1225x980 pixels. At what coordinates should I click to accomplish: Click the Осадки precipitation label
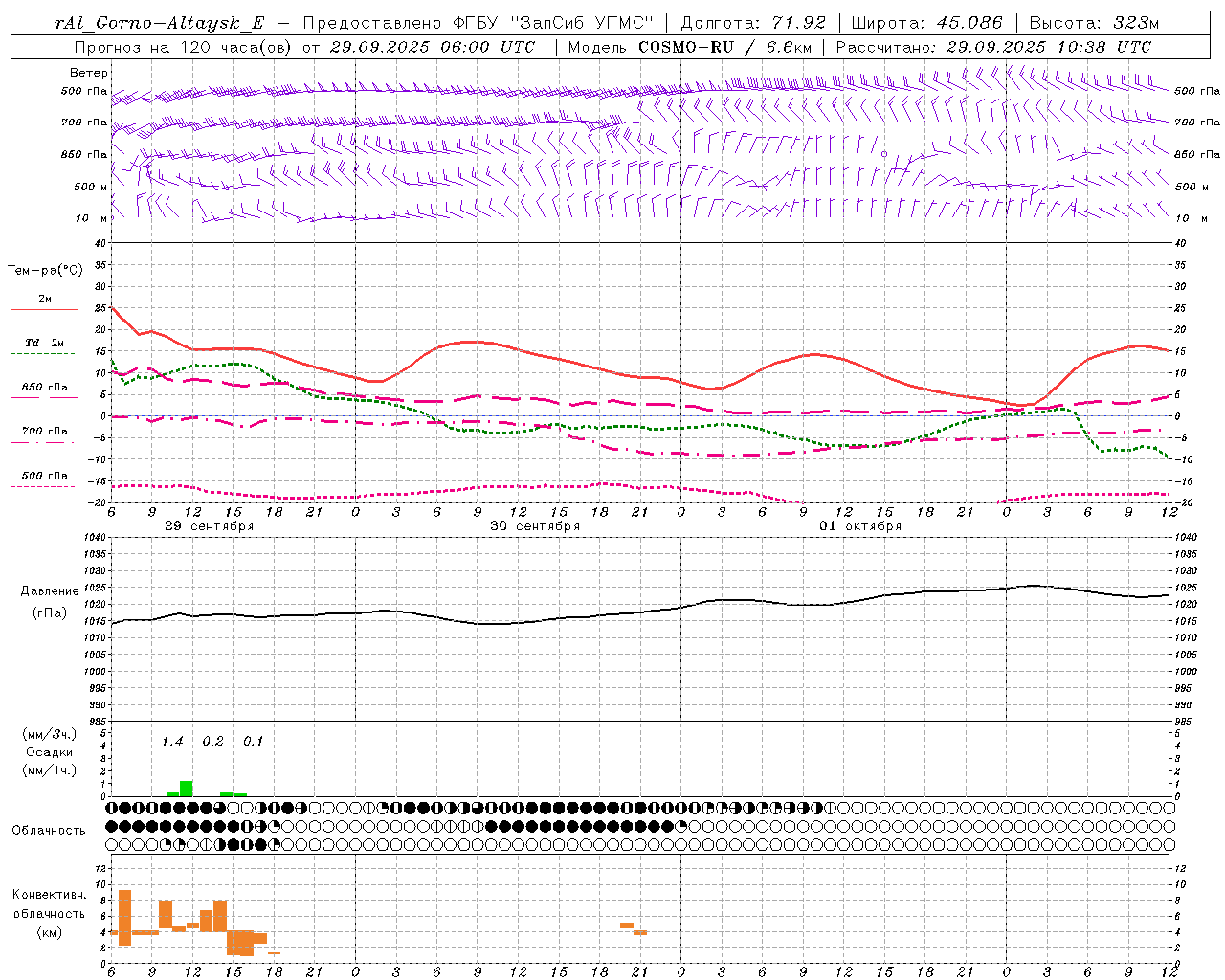[49, 752]
